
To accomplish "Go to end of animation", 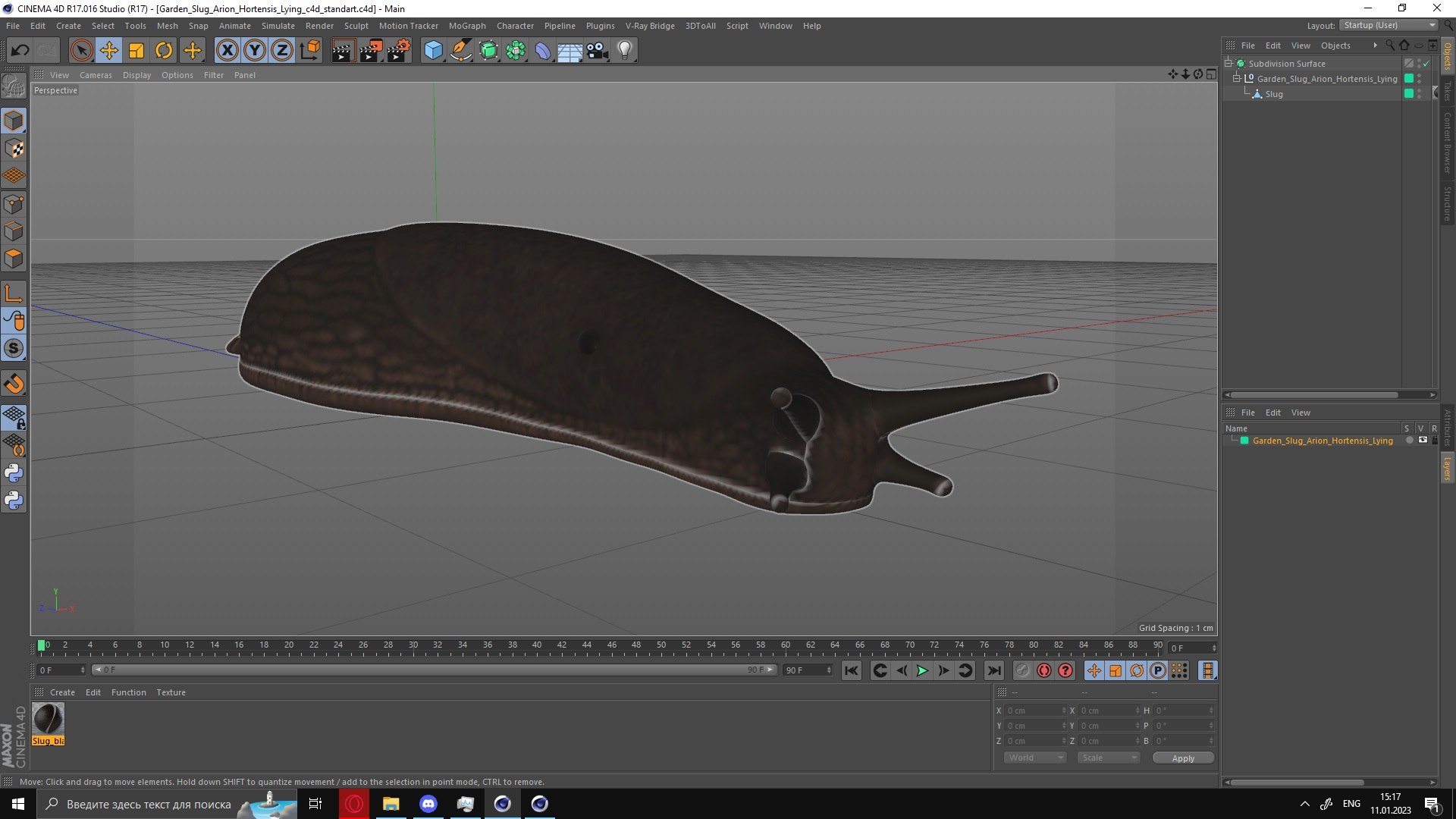I will pyautogui.click(x=993, y=670).
